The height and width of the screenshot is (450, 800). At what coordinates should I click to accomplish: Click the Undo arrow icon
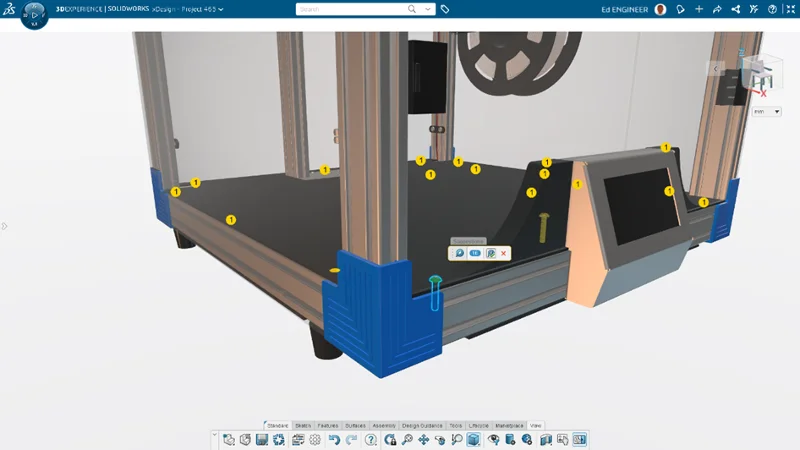(x=335, y=440)
